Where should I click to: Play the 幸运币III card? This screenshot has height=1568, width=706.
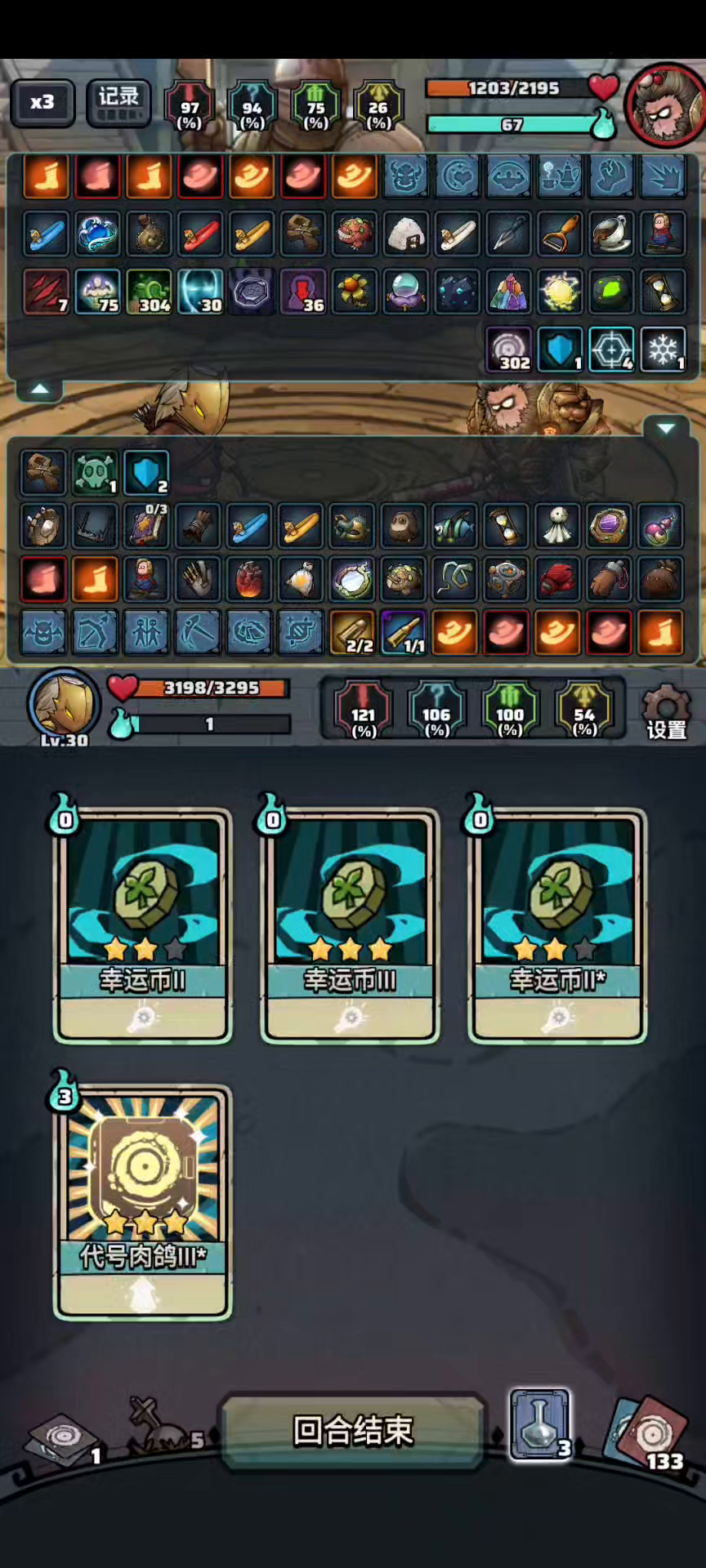point(350,925)
